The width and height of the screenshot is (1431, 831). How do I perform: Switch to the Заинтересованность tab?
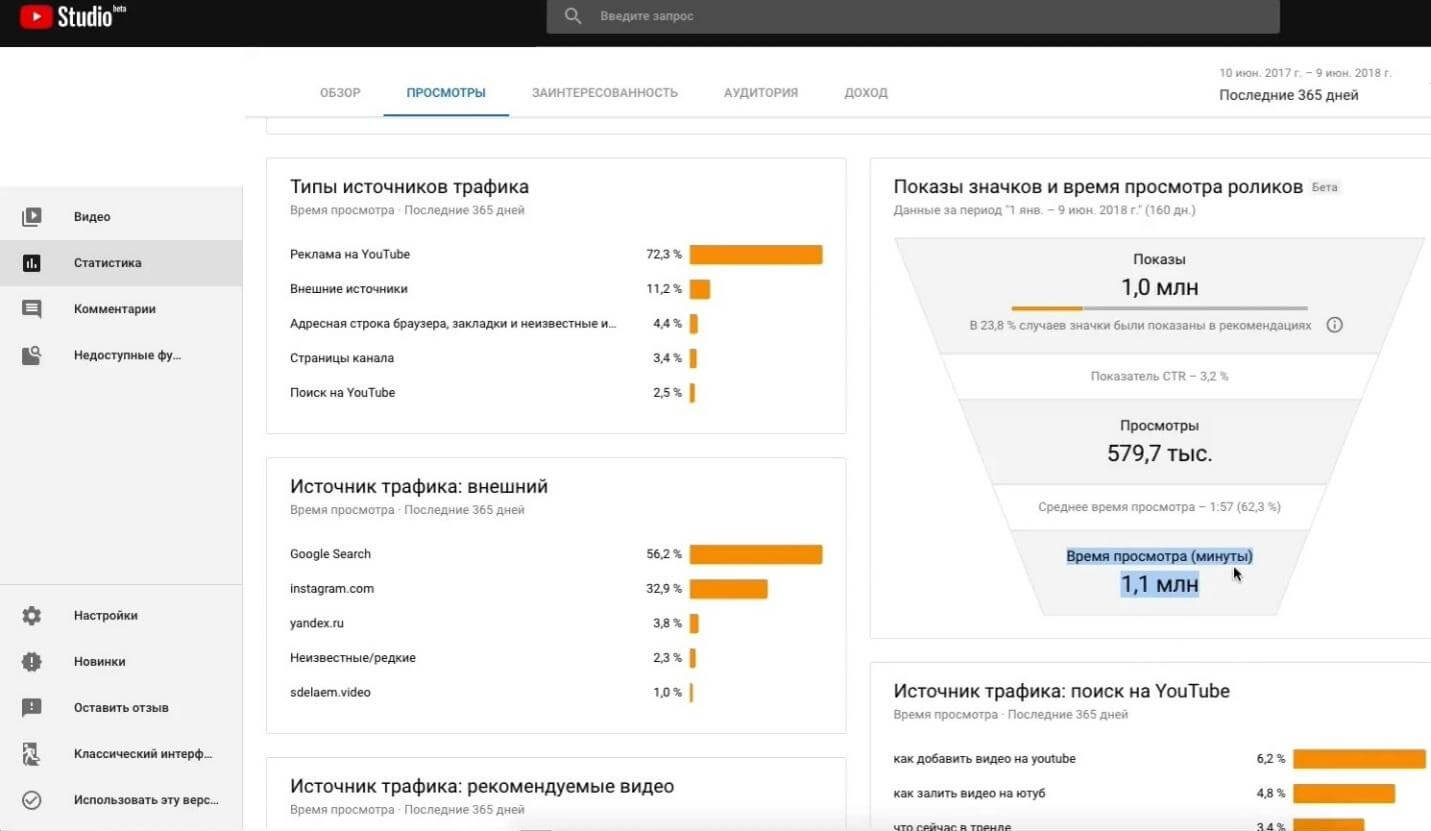pyautogui.click(x=604, y=93)
